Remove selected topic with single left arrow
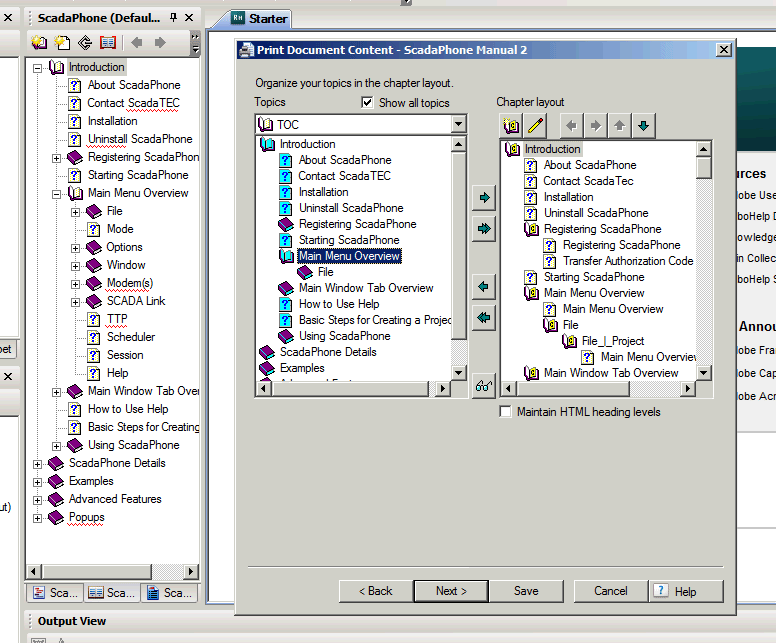The height and width of the screenshot is (643, 776). [x=484, y=286]
